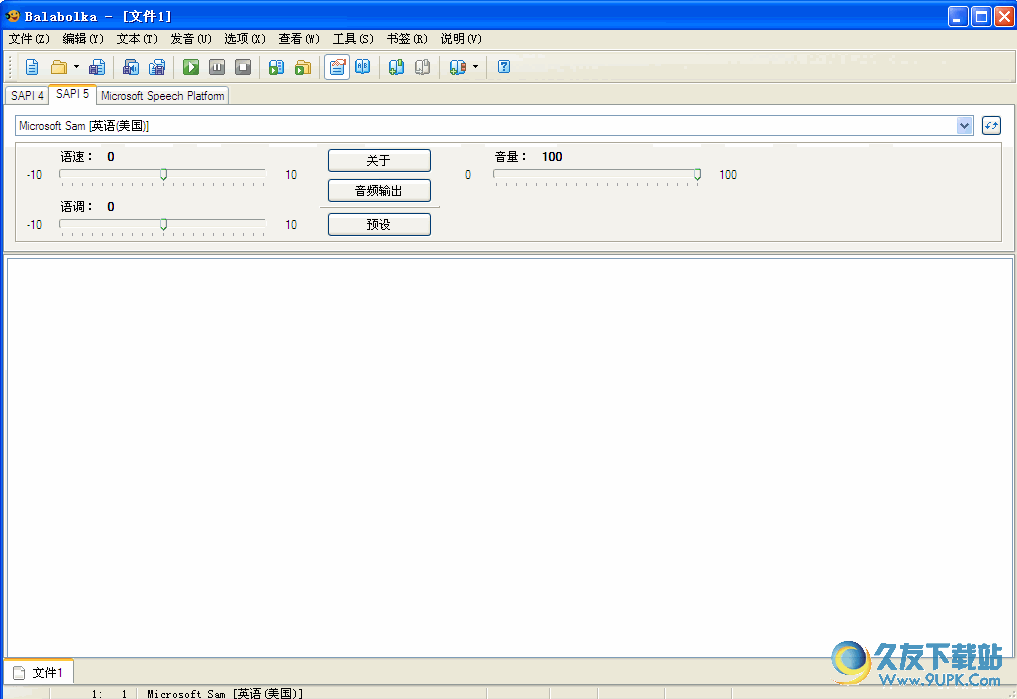Viewport: 1017px width, 699px height.
Task: Click the refresh voice list icon
Action: point(991,125)
